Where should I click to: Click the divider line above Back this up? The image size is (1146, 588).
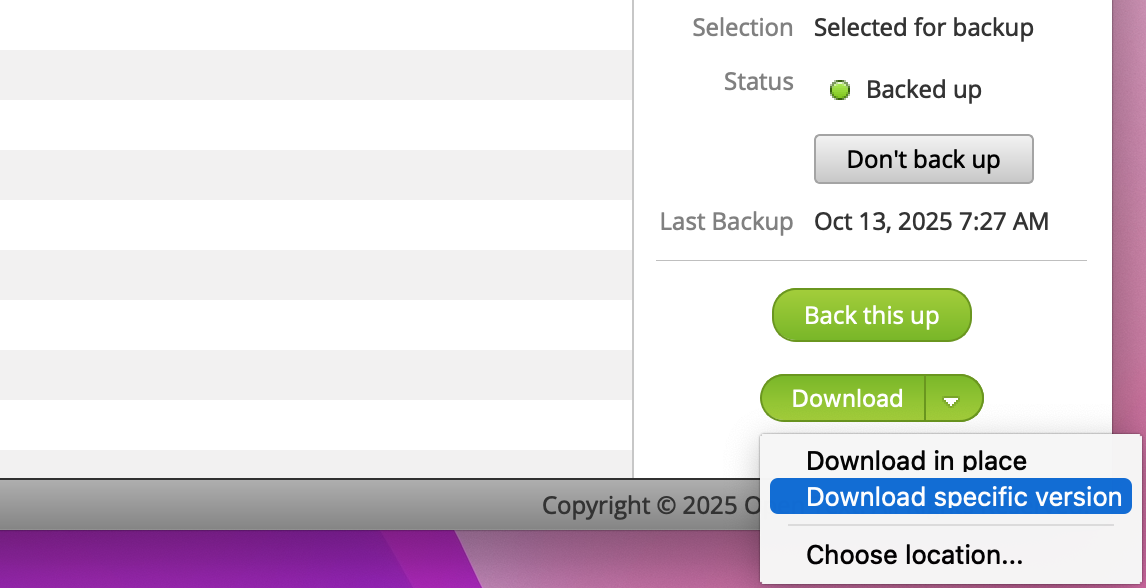click(870, 261)
